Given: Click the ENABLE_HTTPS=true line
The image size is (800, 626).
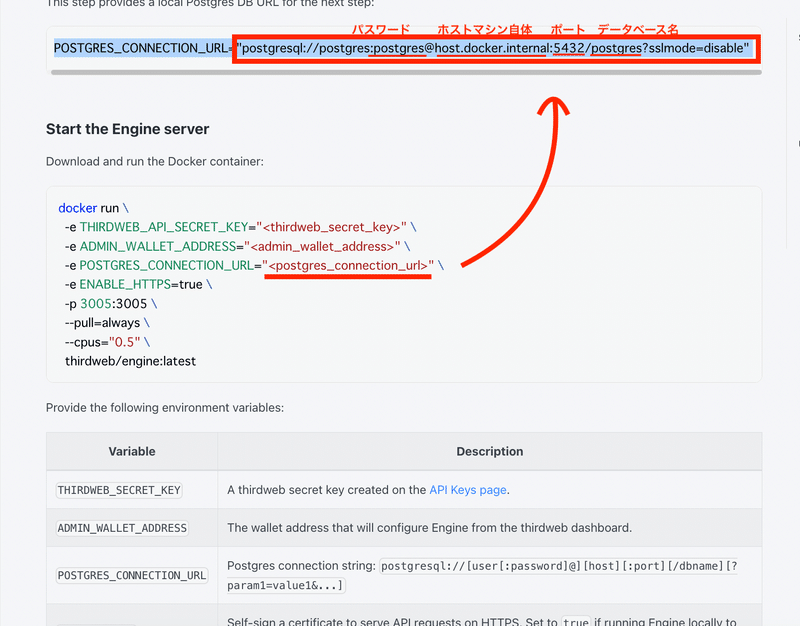Looking at the screenshot, I should (138, 284).
